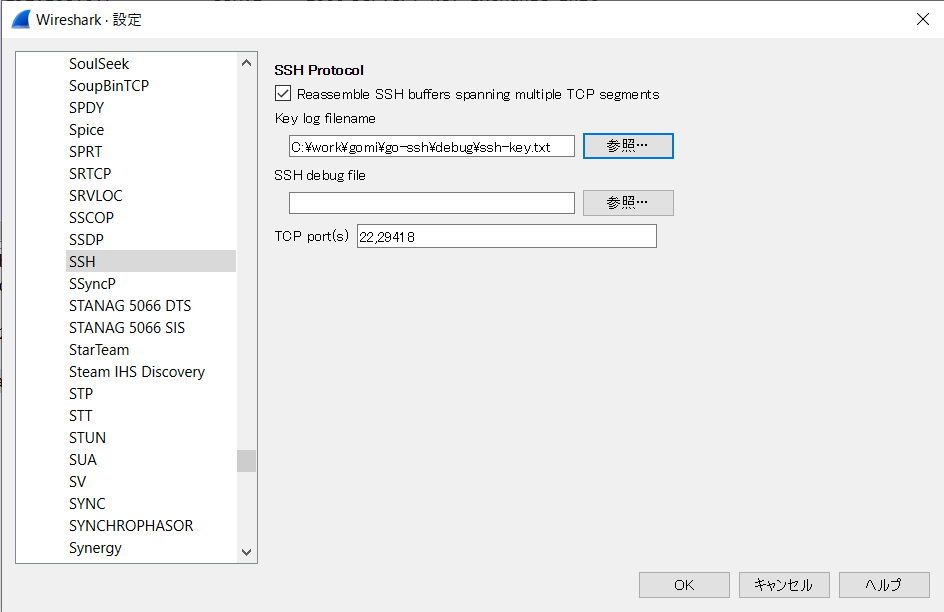Click the SSH debug file input field
The height and width of the screenshot is (612, 944).
tap(432, 203)
